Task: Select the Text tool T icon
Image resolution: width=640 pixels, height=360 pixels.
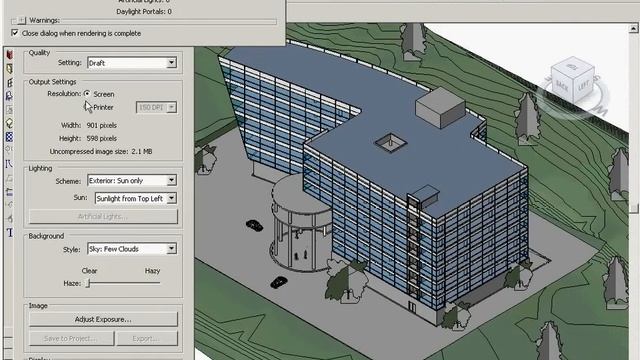Action: 9,233
